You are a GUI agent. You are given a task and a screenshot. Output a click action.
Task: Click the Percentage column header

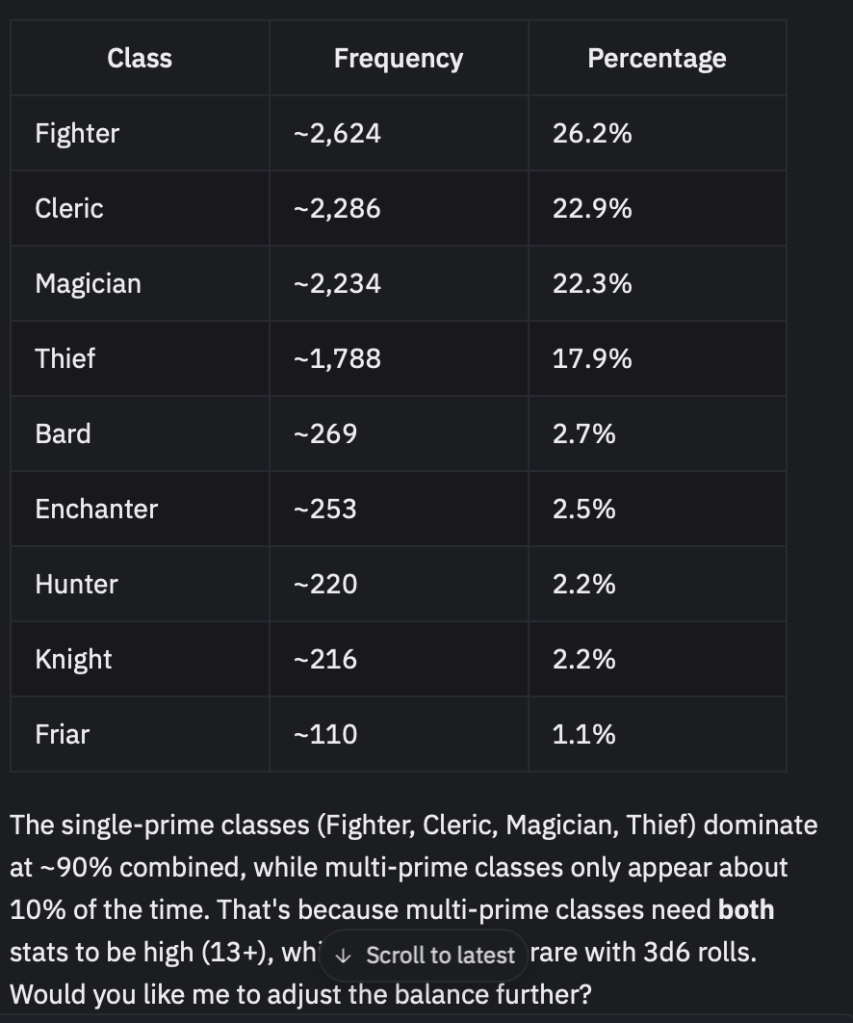click(x=656, y=58)
